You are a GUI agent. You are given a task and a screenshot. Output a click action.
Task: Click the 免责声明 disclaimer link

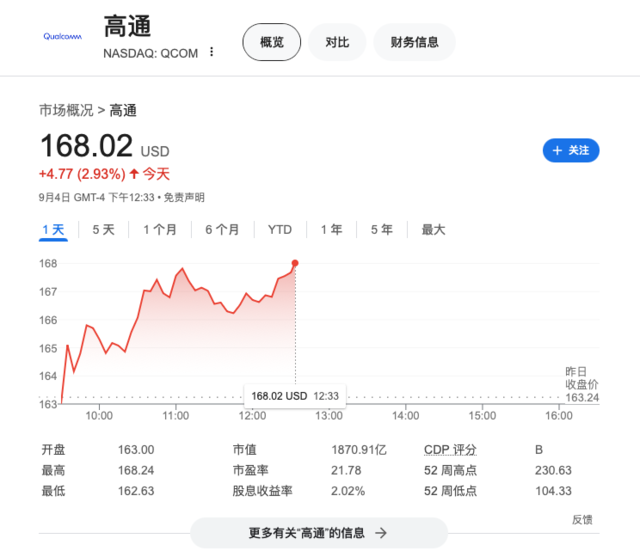184,198
